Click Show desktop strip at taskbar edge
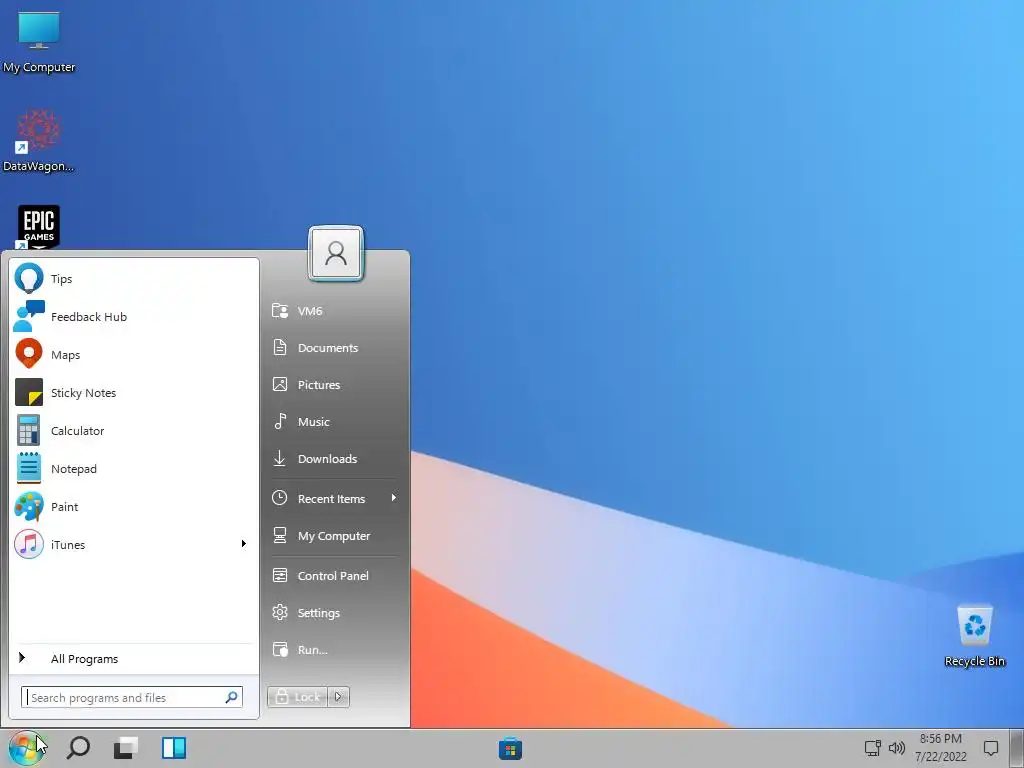Screen dimensions: 1024x768 click(x=1017, y=748)
